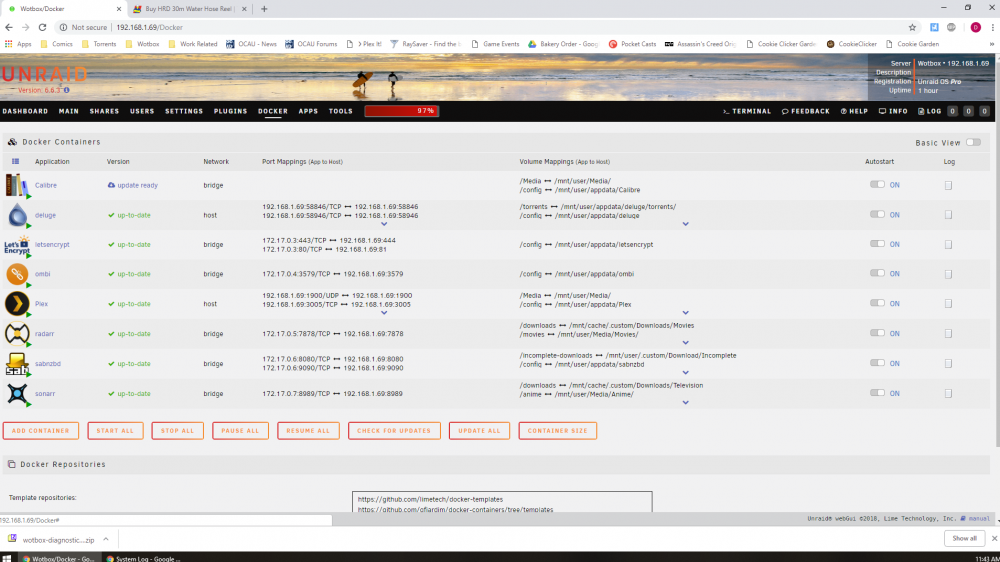Bookmark this page with star icon
1000x562 pixels.
[x=912, y=27]
